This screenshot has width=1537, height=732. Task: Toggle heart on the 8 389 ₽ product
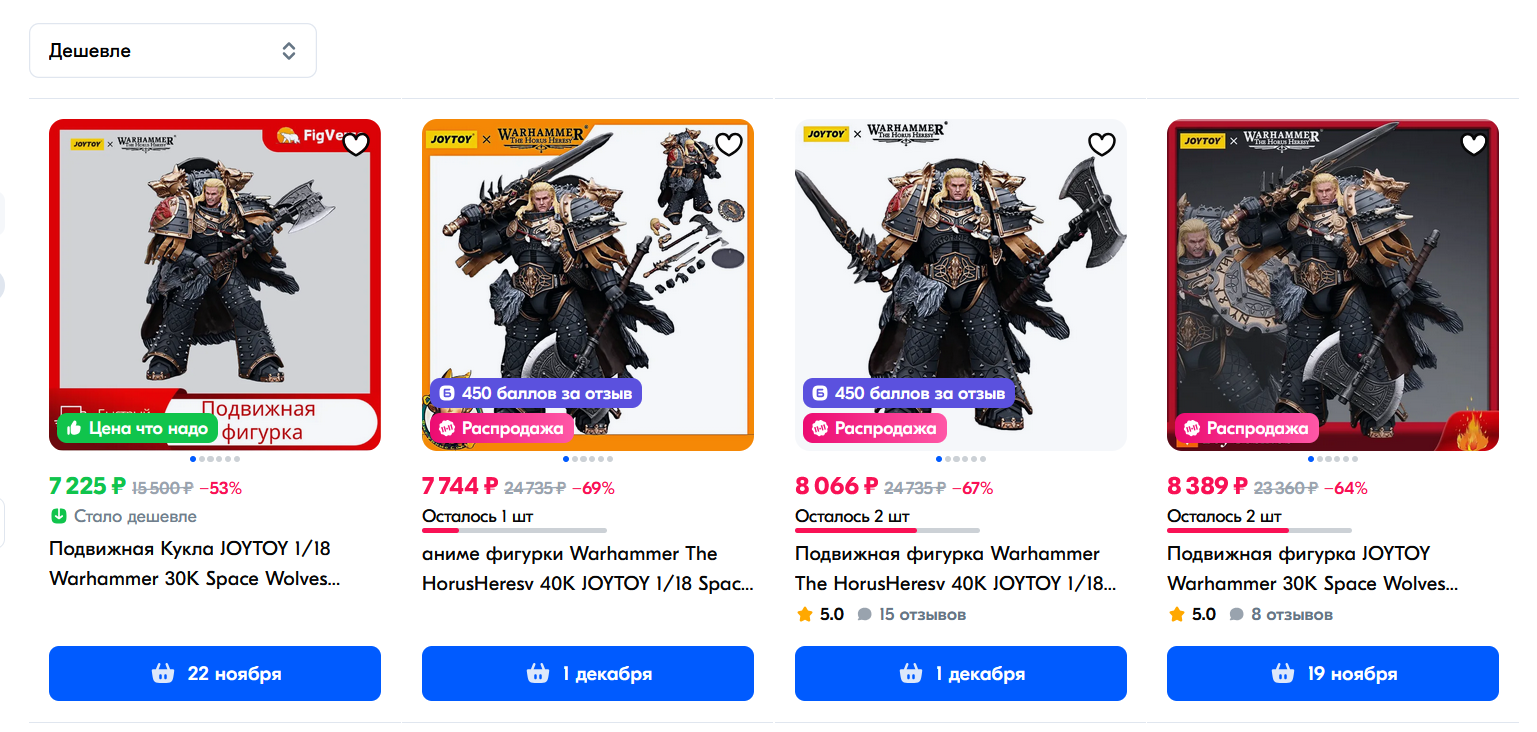click(1474, 145)
